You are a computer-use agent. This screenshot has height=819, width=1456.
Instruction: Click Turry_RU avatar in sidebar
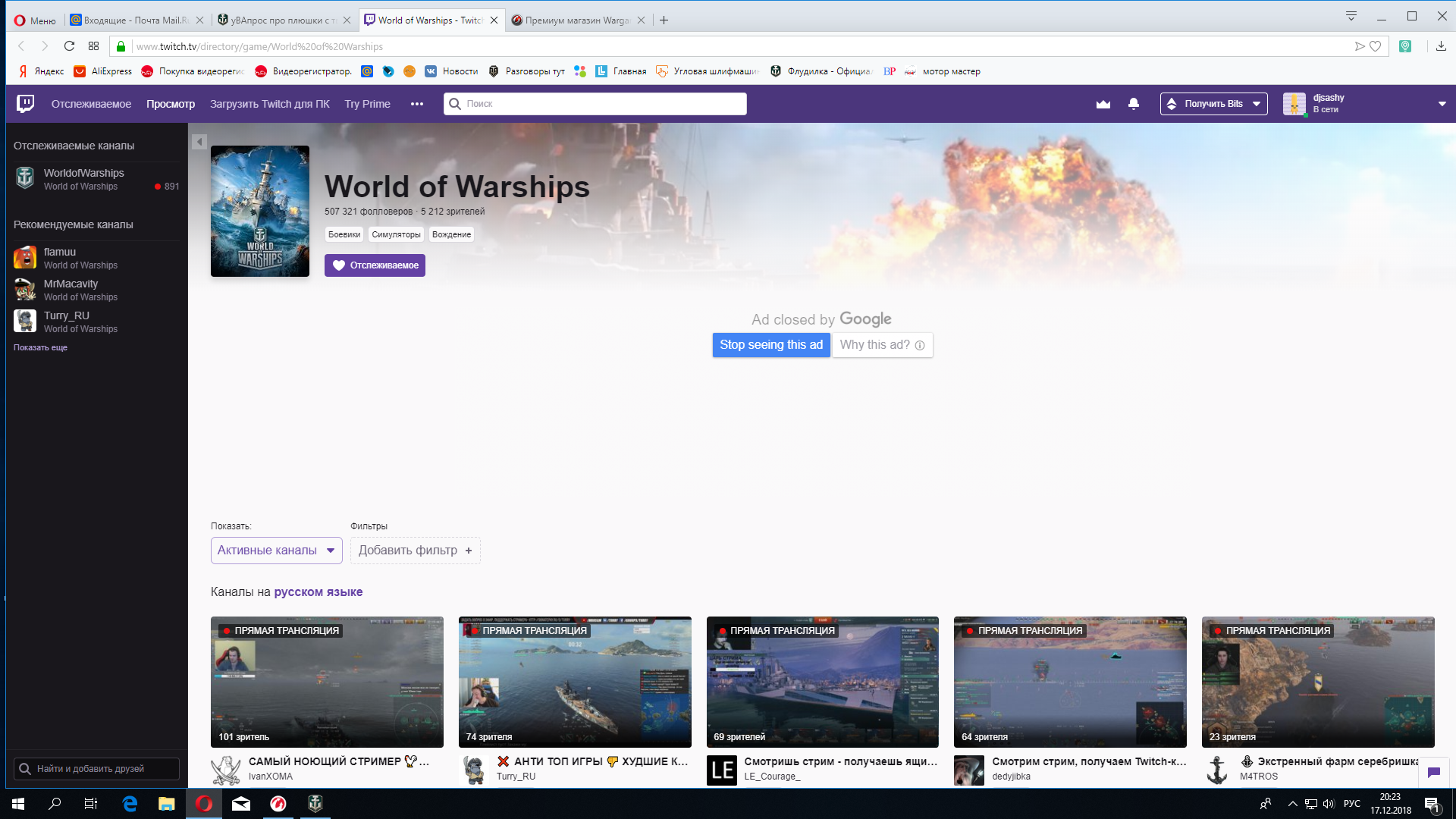click(x=25, y=322)
